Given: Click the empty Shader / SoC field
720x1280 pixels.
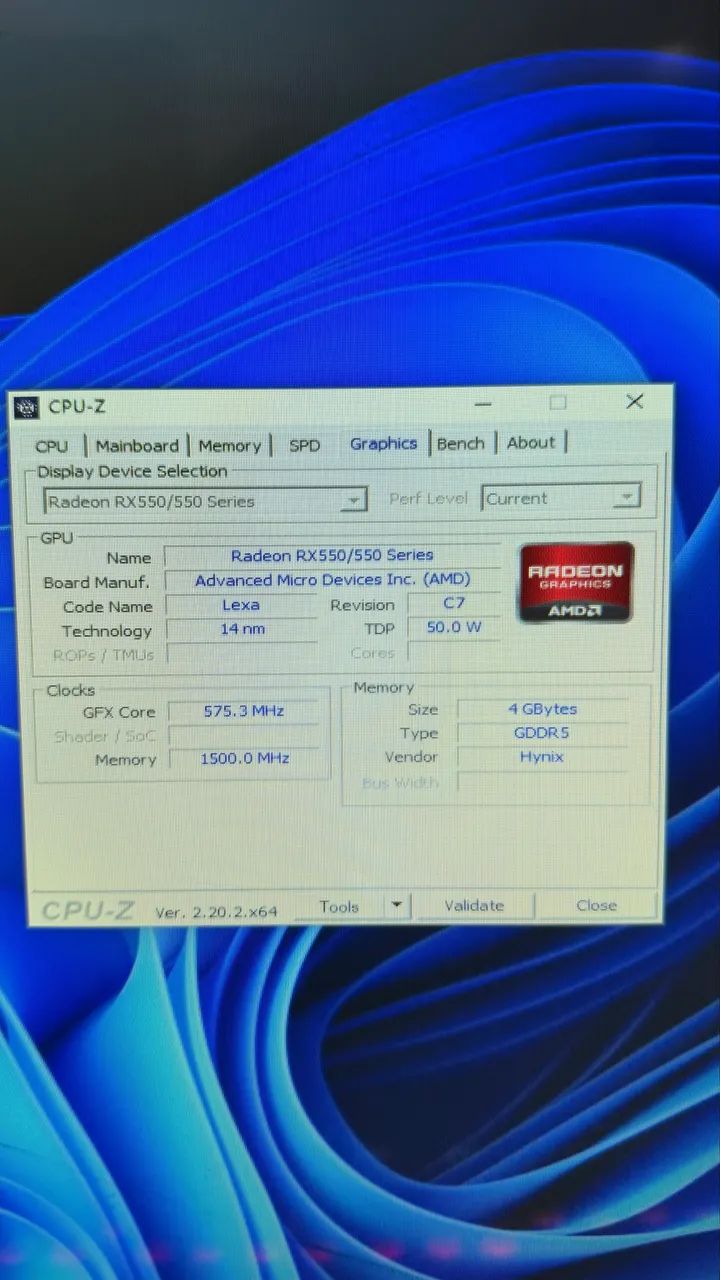Looking at the screenshot, I should 244,735.
